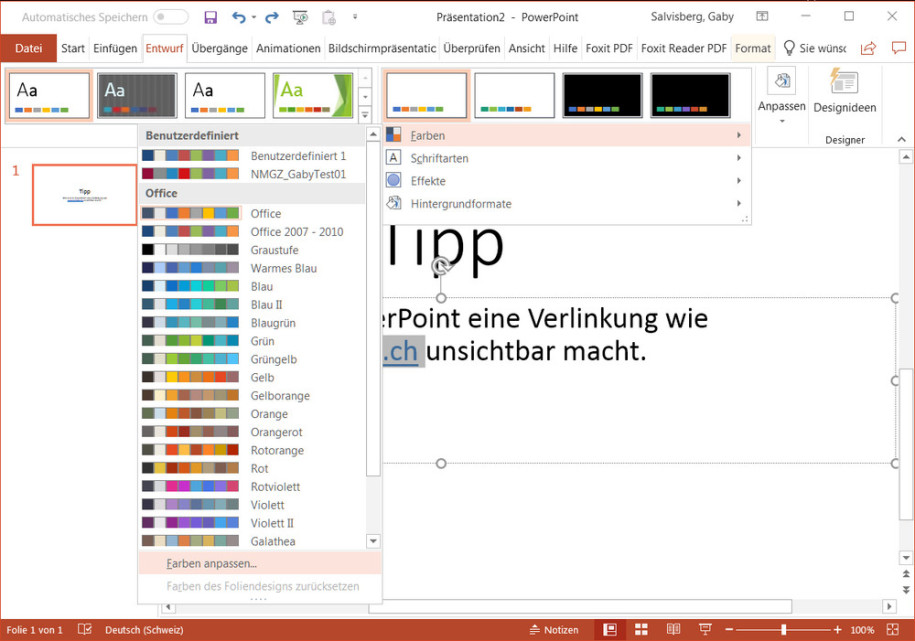Open Designideen in the Designer group

coord(844,90)
